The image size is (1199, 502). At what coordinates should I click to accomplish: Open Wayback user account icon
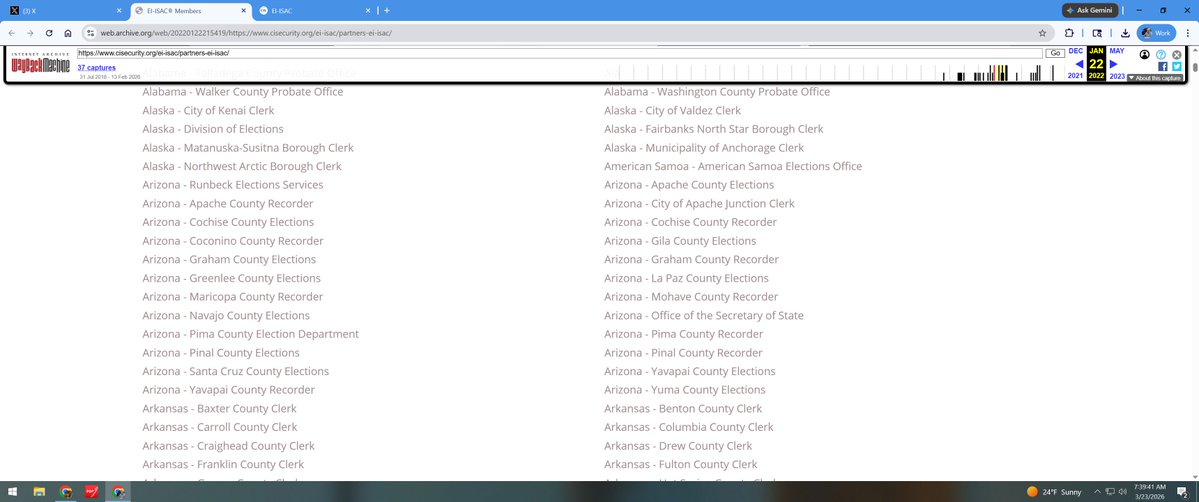(1146, 54)
